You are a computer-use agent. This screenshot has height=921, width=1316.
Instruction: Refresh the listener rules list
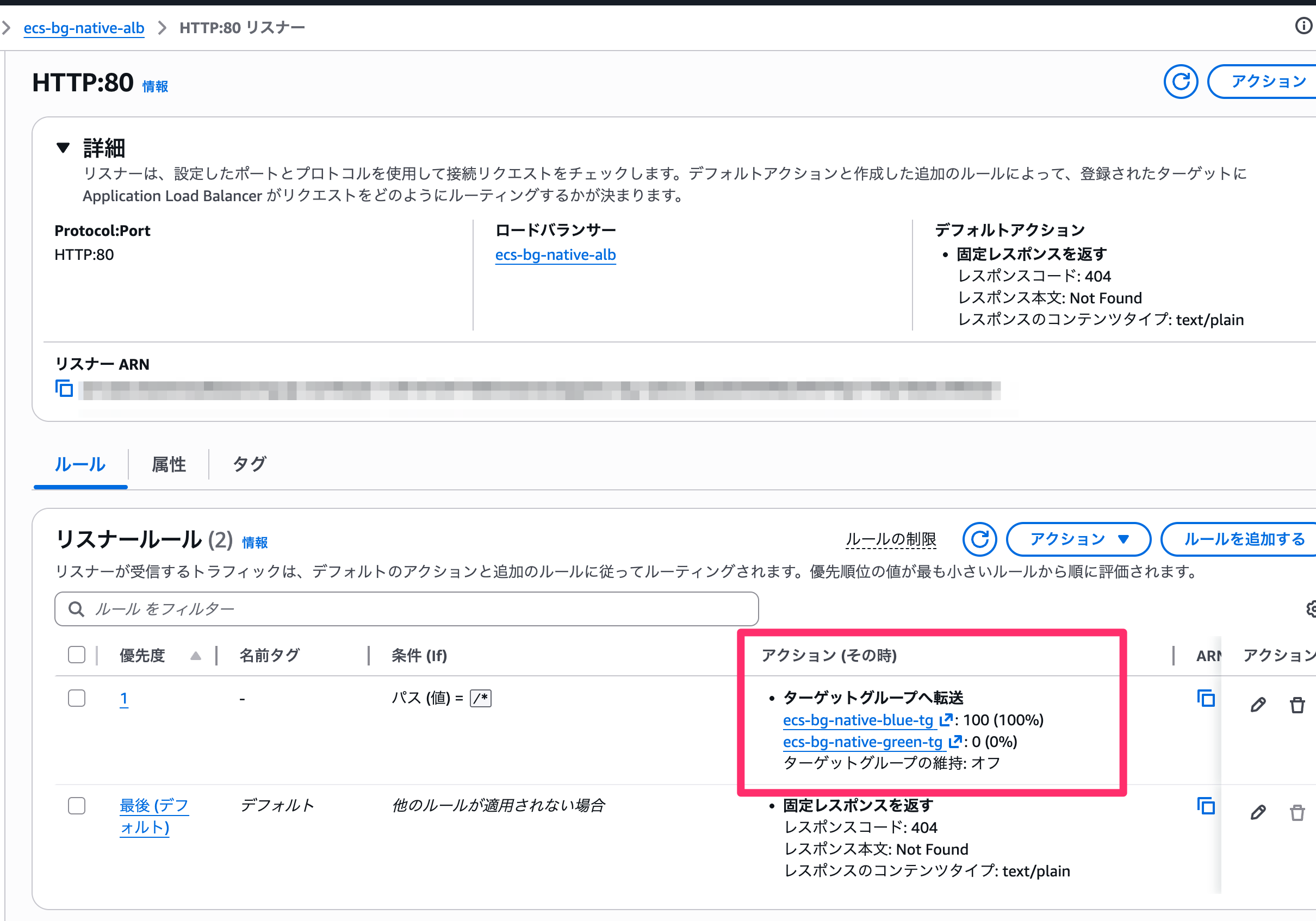point(980,539)
